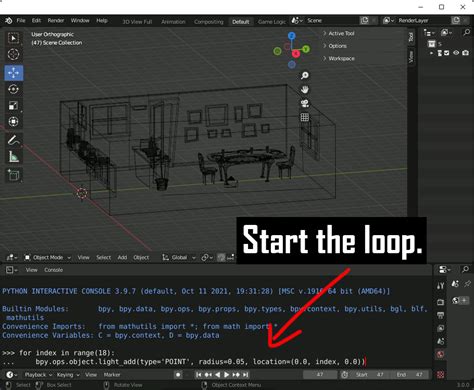Viewport: 474px width, 390px height.
Task: Jump to the first frame
Action: pos(199,375)
